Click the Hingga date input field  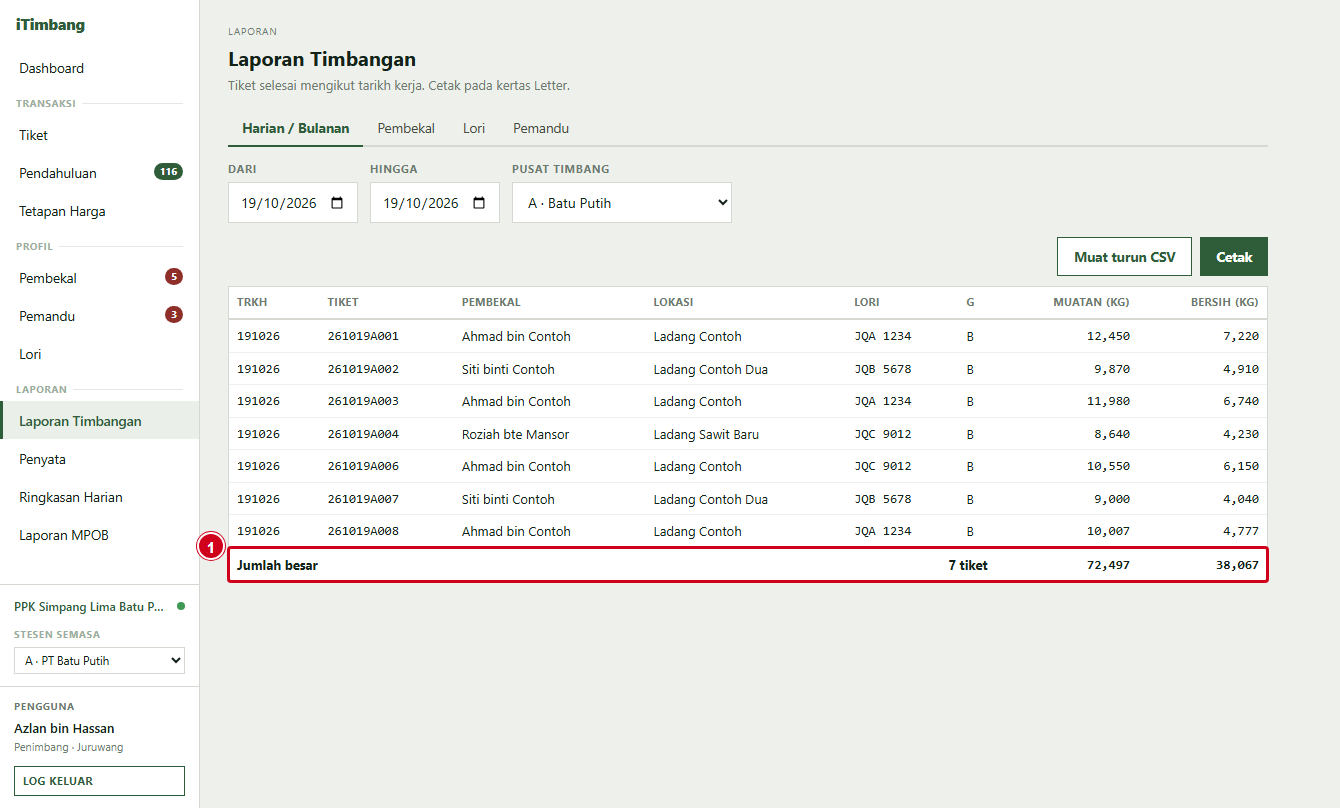tap(435, 203)
